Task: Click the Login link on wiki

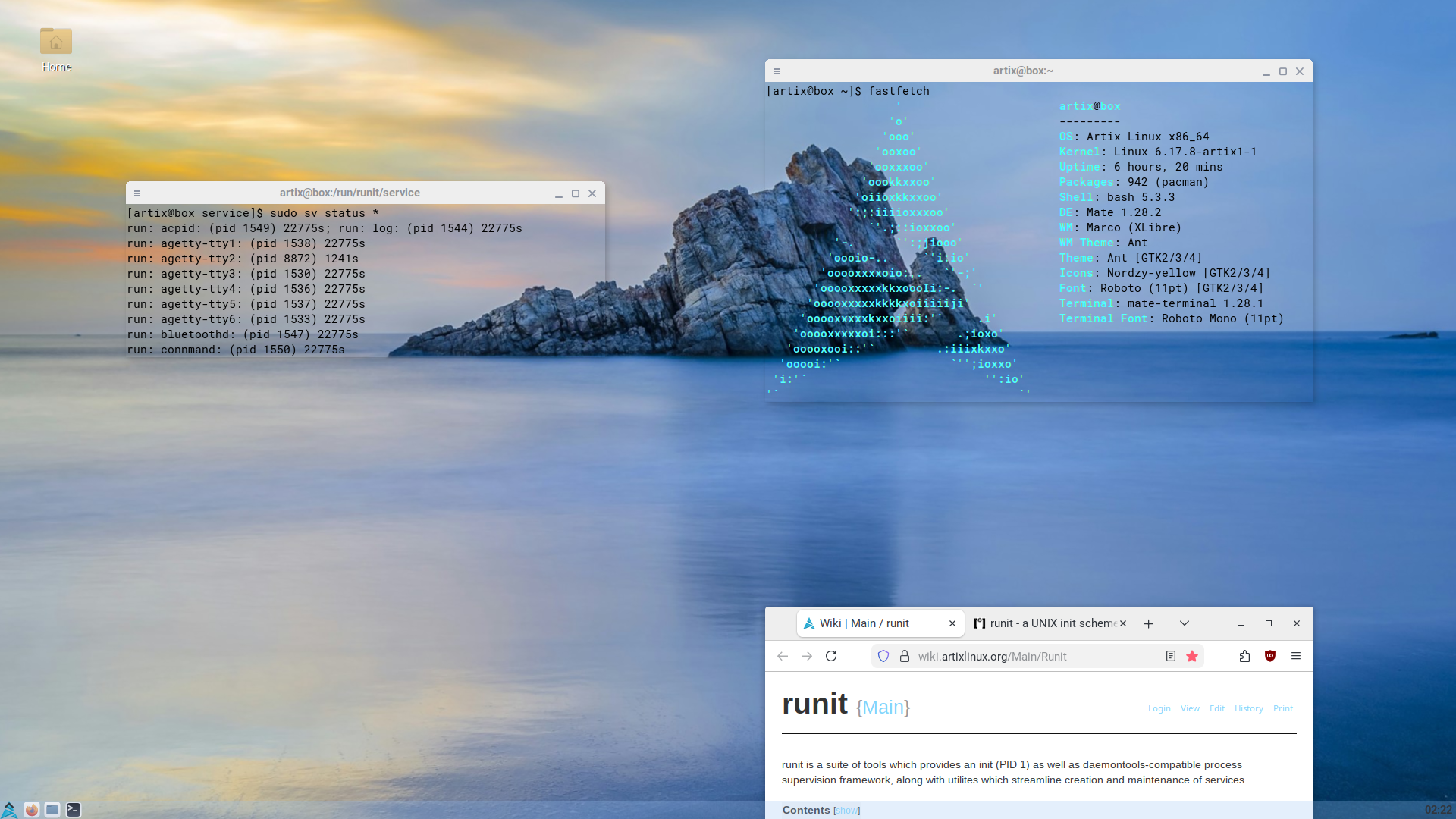Action: click(1159, 708)
